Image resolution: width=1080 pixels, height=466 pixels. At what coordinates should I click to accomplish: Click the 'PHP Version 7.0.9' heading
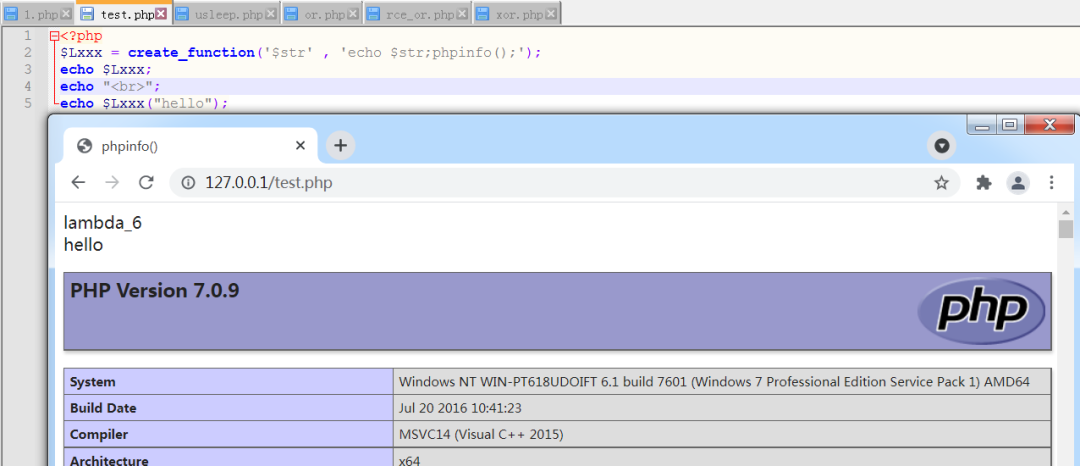pos(155,291)
